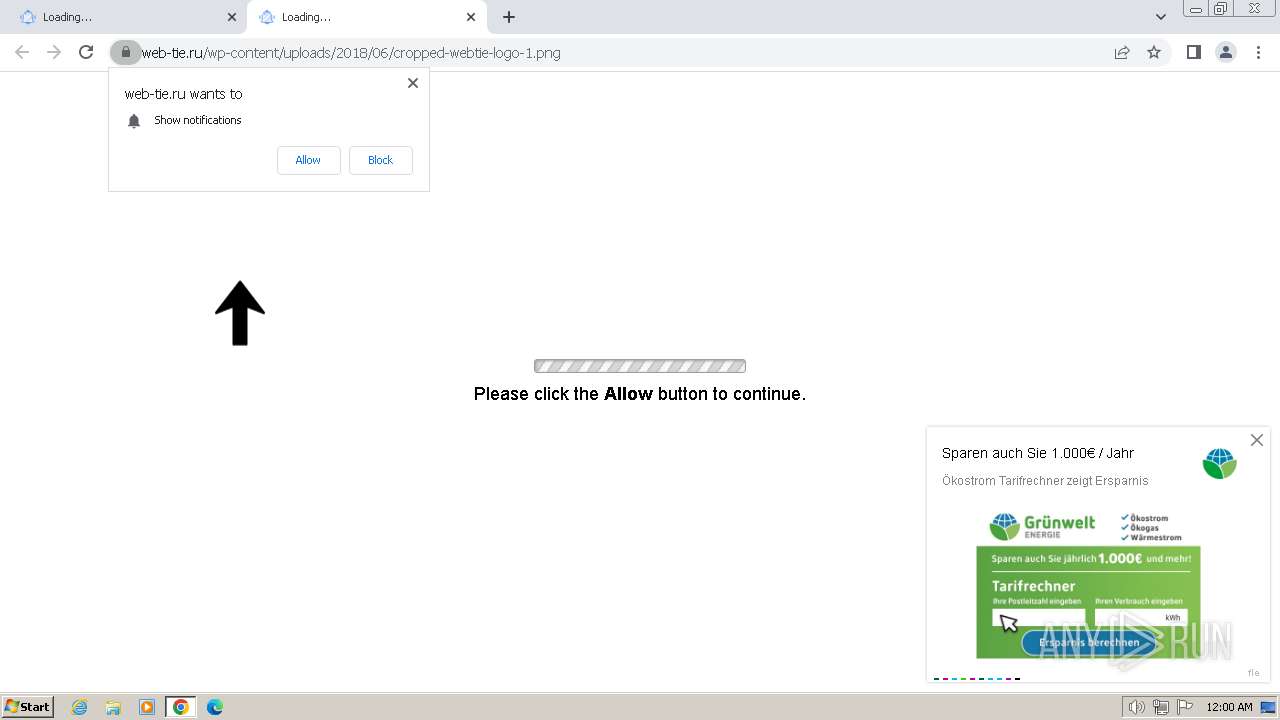The image size is (1280, 720).
Task: Open a new browser tab
Action: (x=509, y=17)
